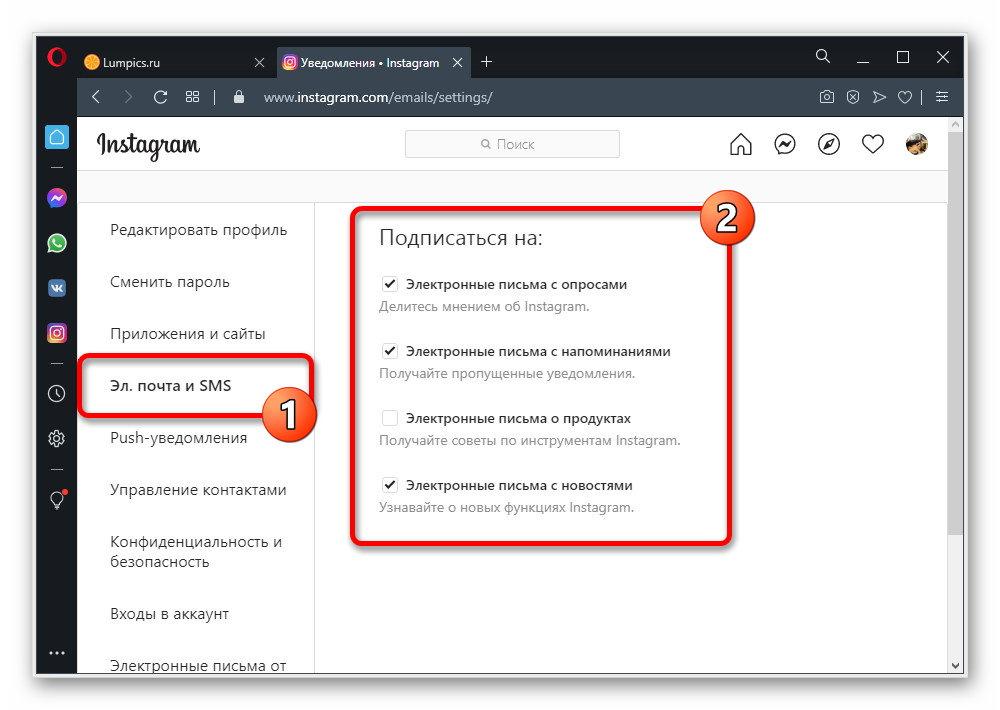The image size is (1000, 710).
Task: Open VK in the Opera sidebar
Action: (57, 288)
